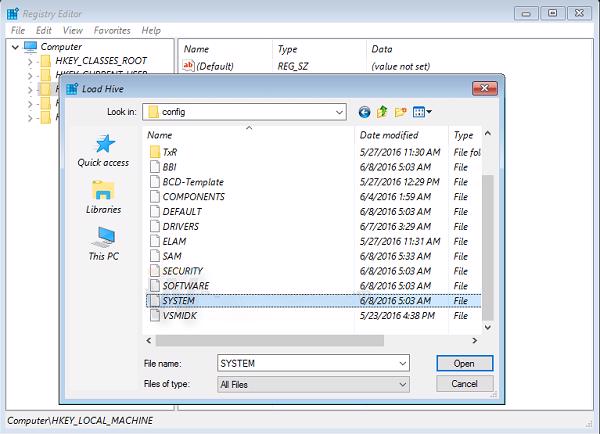Click the Cancel button
Viewport: 600px width, 434px height.
[x=465, y=383]
